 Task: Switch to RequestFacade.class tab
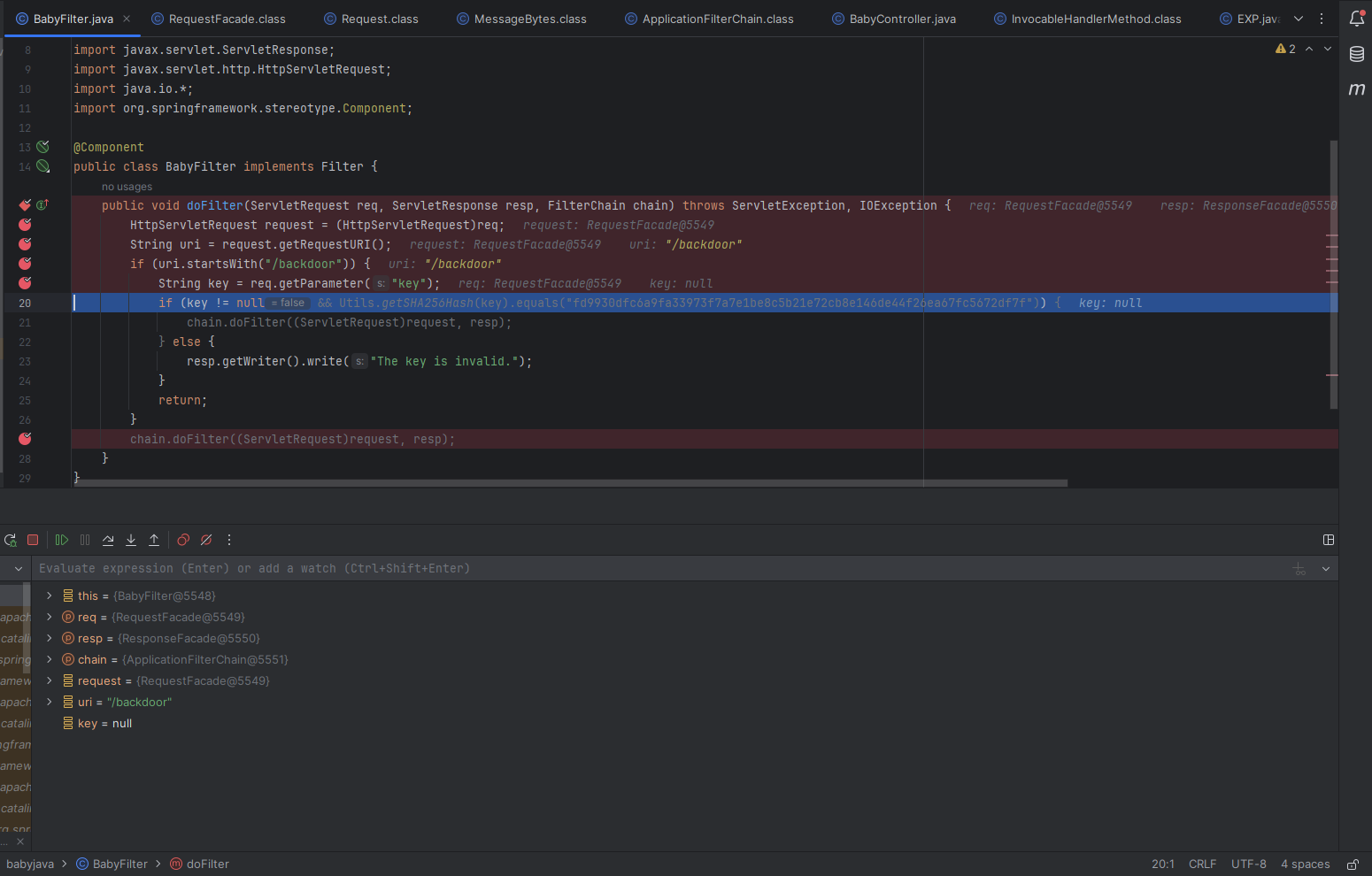pos(219,19)
